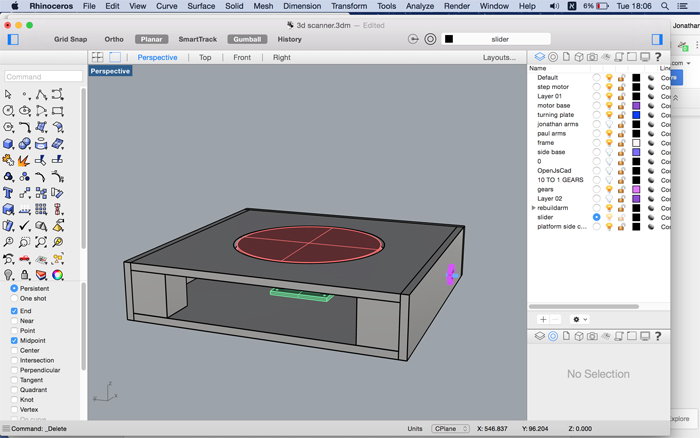Expand the rebuildarm layer group
700x438 pixels.
coord(533,208)
